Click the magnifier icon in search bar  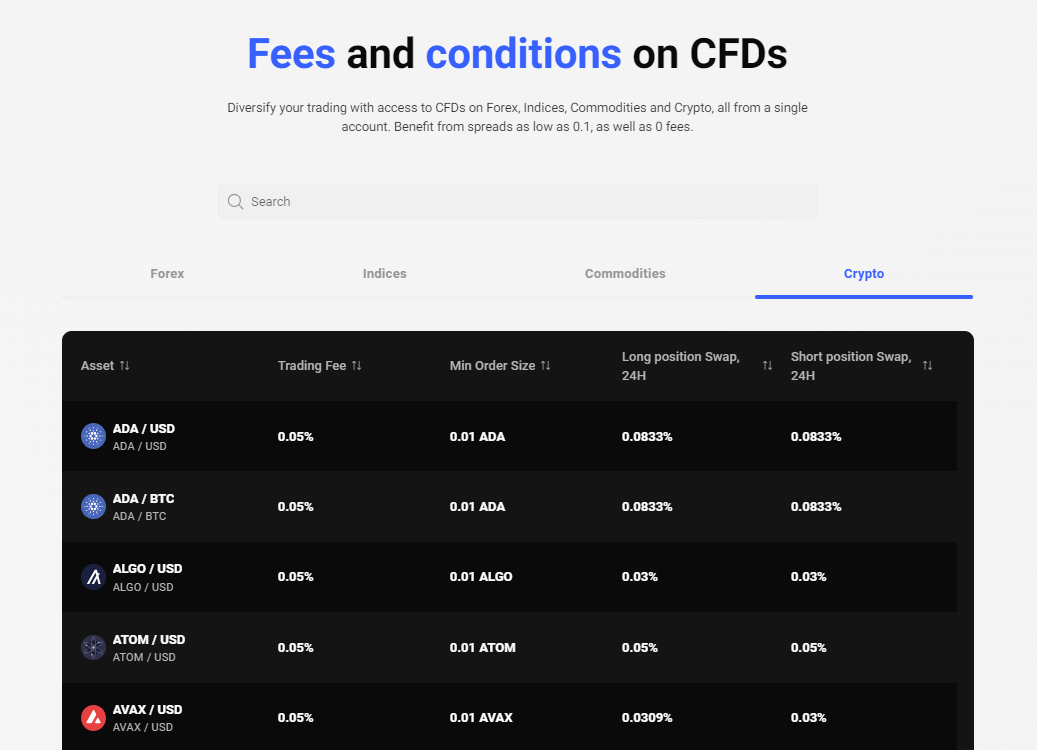point(236,201)
